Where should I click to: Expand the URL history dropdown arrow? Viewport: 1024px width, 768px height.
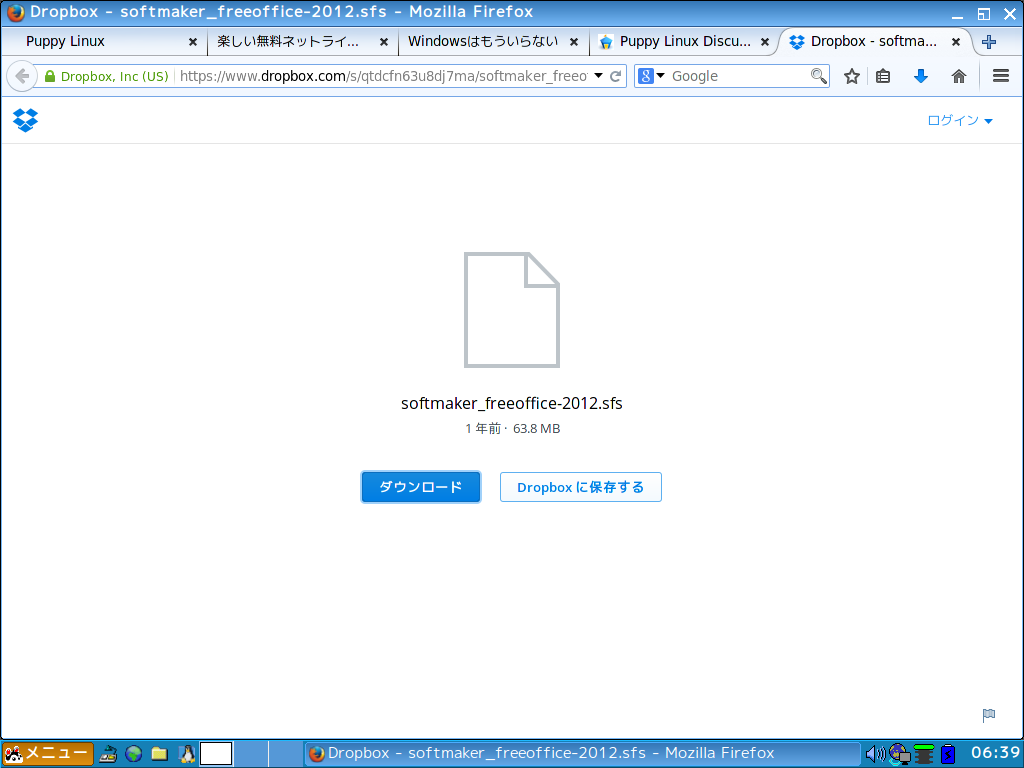coord(598,76)
